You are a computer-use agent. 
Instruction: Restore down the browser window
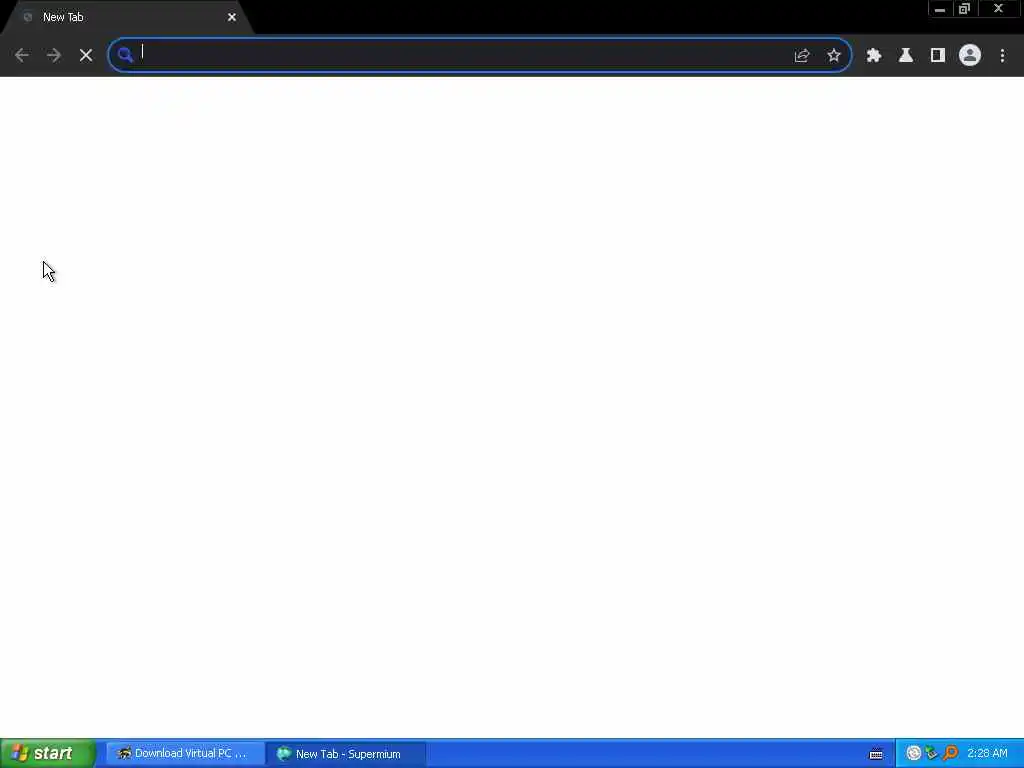point(965,9)
